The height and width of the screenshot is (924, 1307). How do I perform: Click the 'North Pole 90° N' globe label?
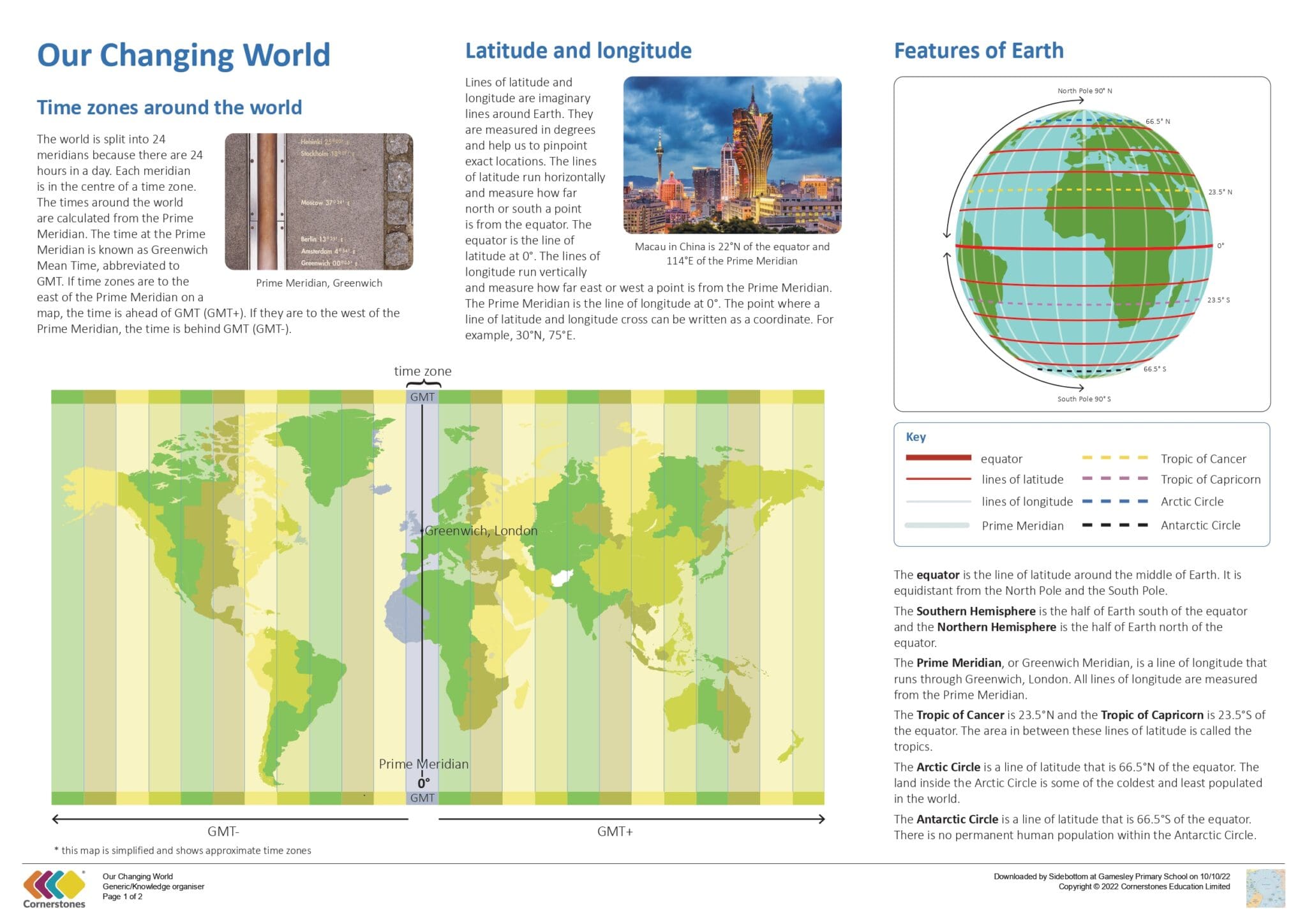(1084, 91)
